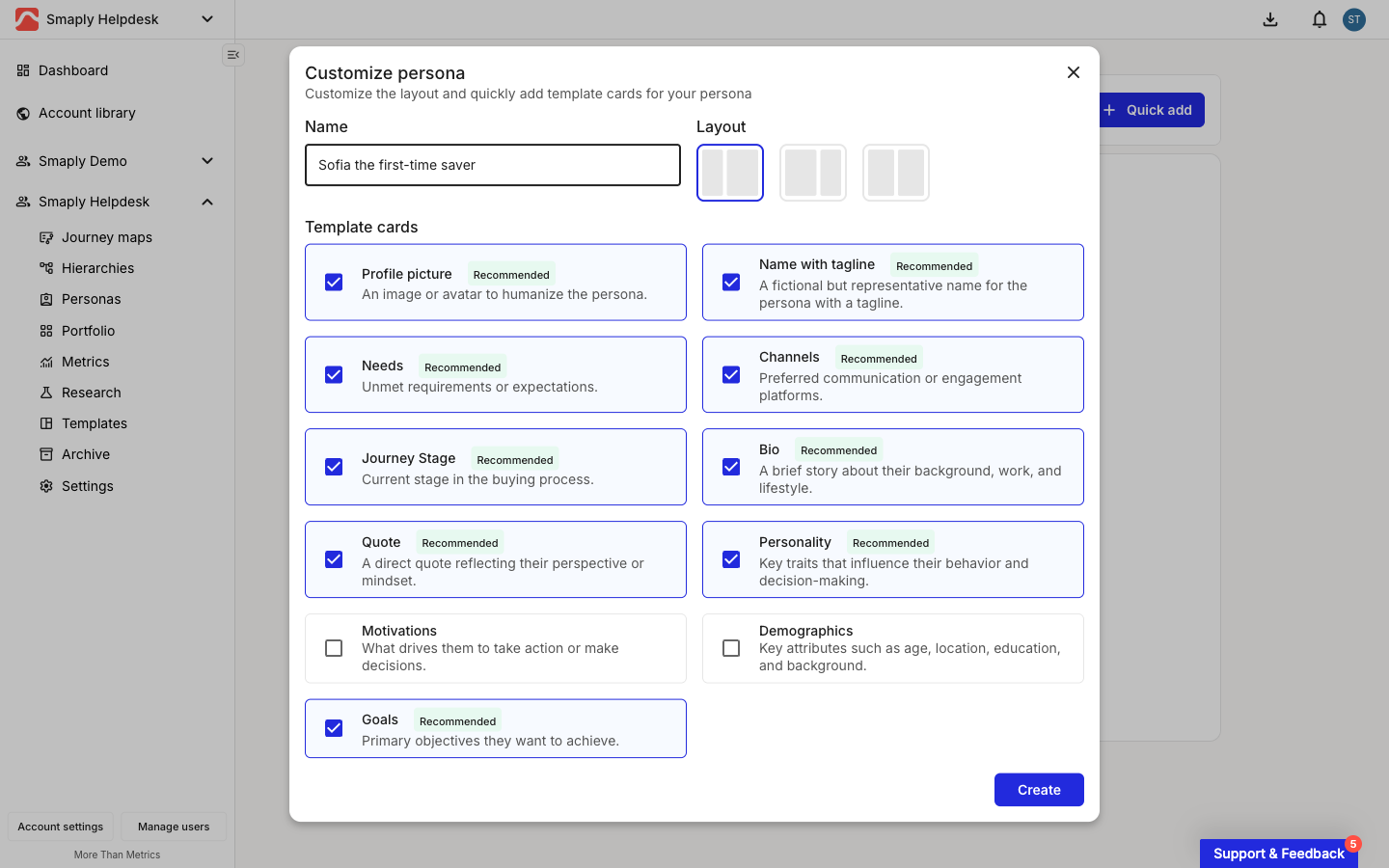Uncheck the Goals checkbox

tap(334, 728)
